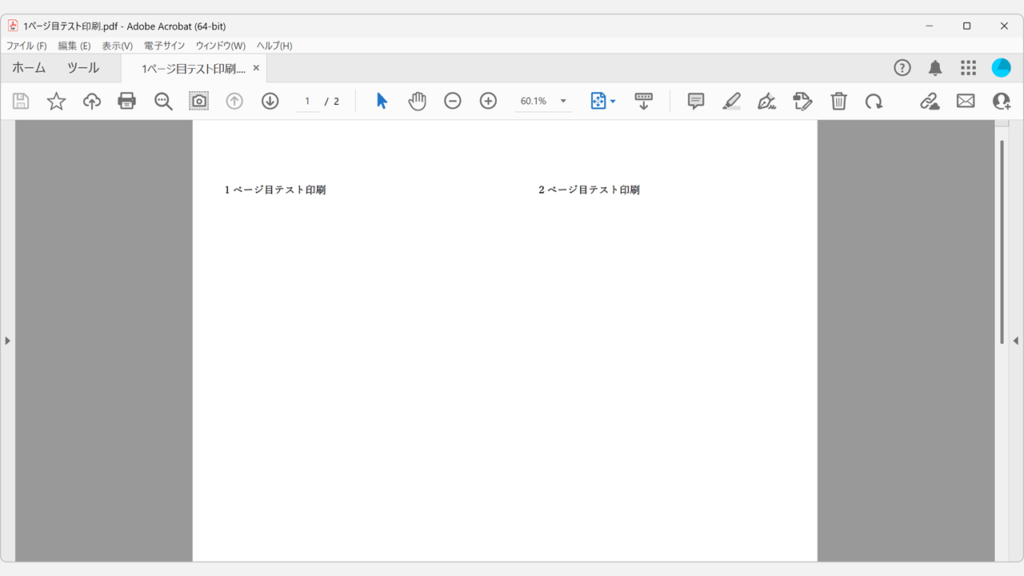Add a comment note bubble
Viewport: 1024px width, 576px height.
click(x=696, y=101)
